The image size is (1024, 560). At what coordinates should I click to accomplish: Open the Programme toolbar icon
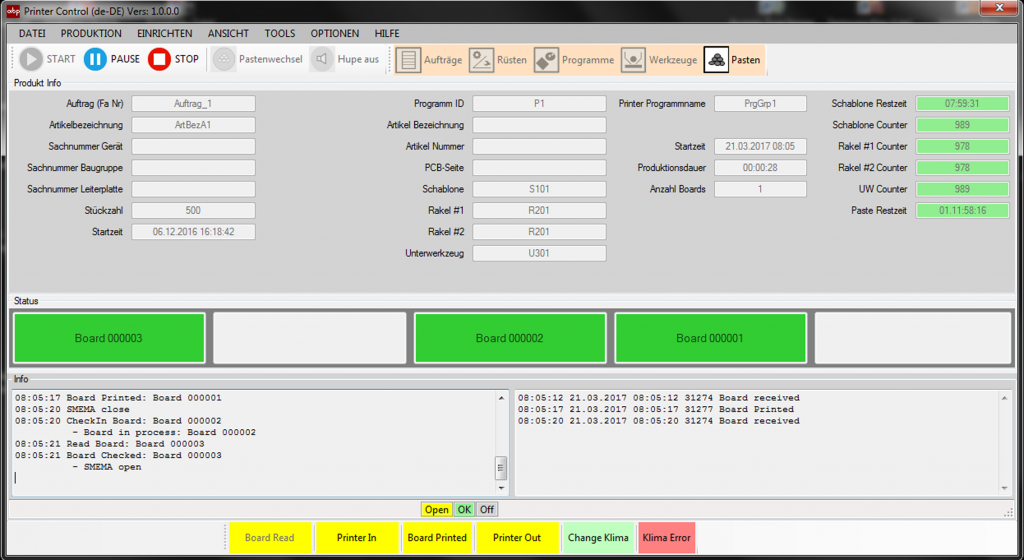(546, 60)
